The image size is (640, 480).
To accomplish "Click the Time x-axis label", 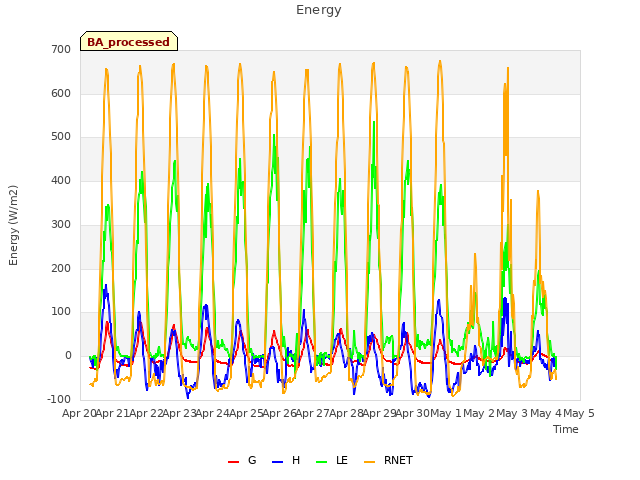I will [566, 429].
